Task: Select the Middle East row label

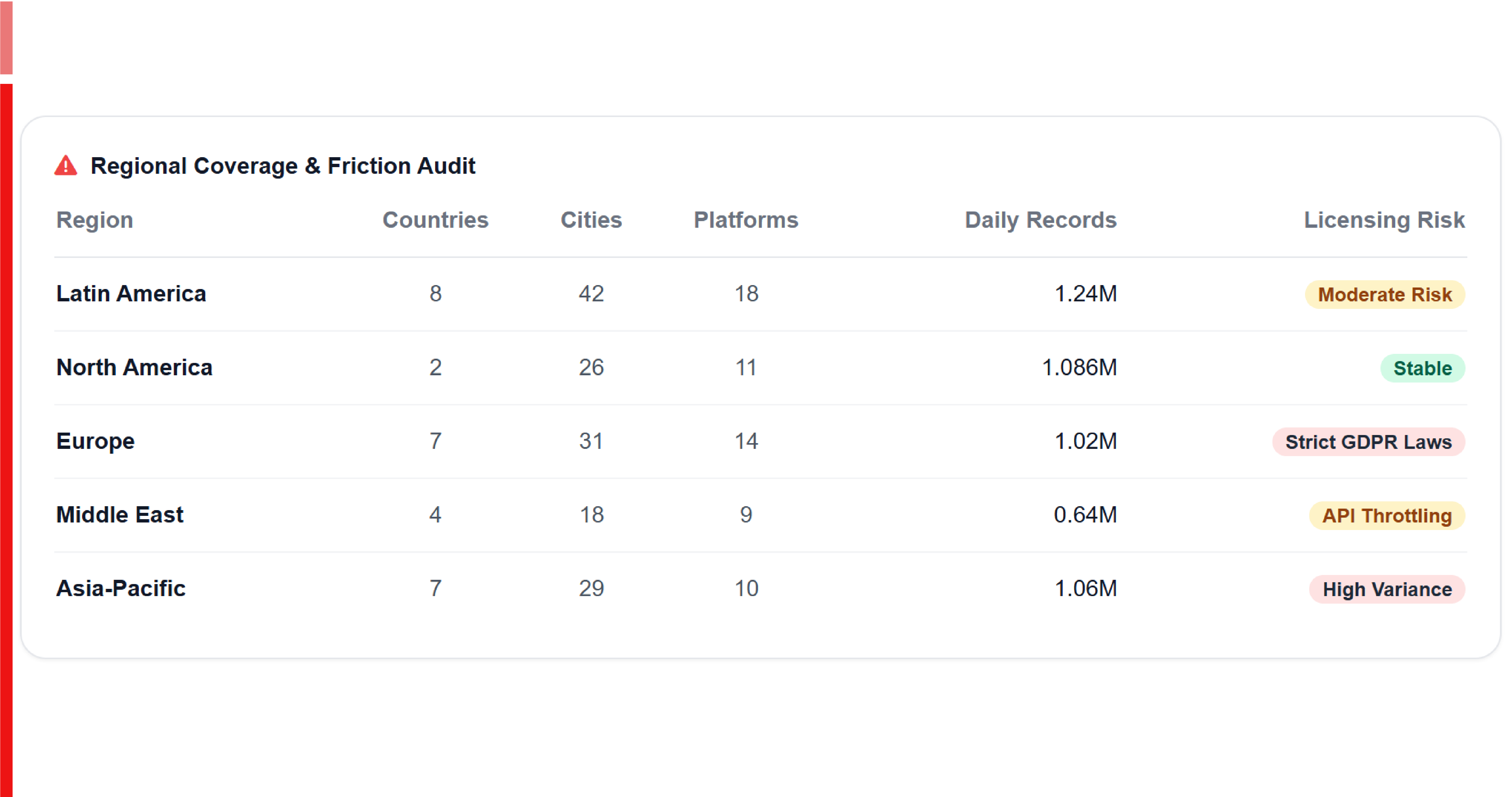Action: (x=120, y=515)
